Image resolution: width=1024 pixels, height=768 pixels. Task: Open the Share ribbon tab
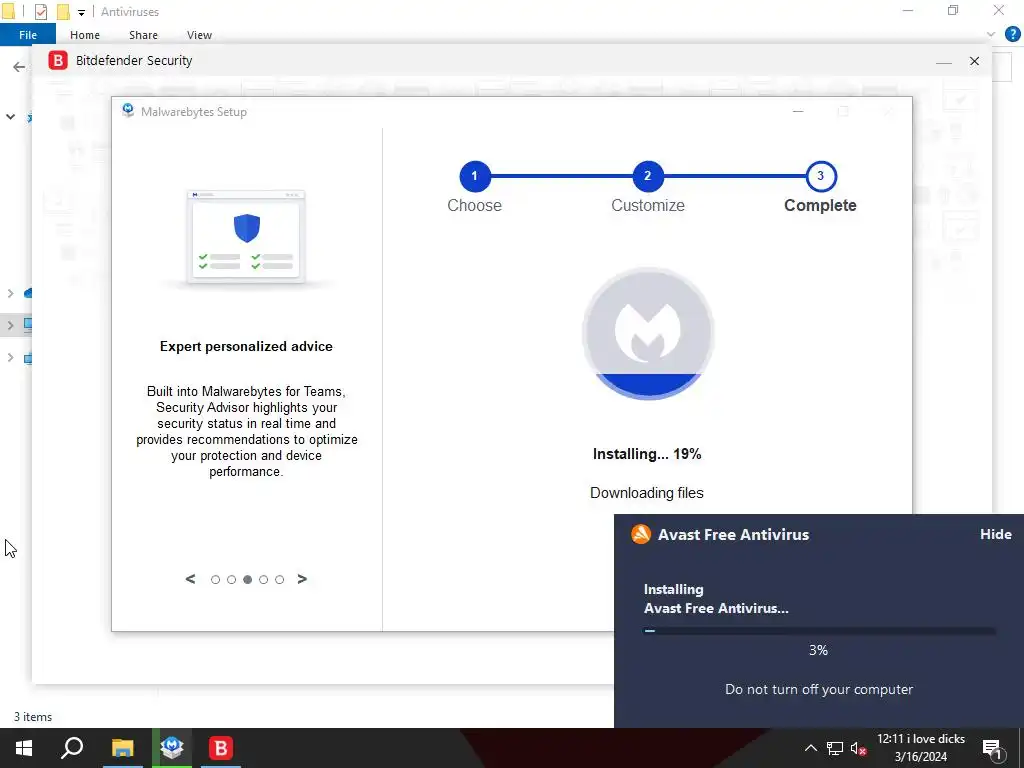tap(143, 35)
